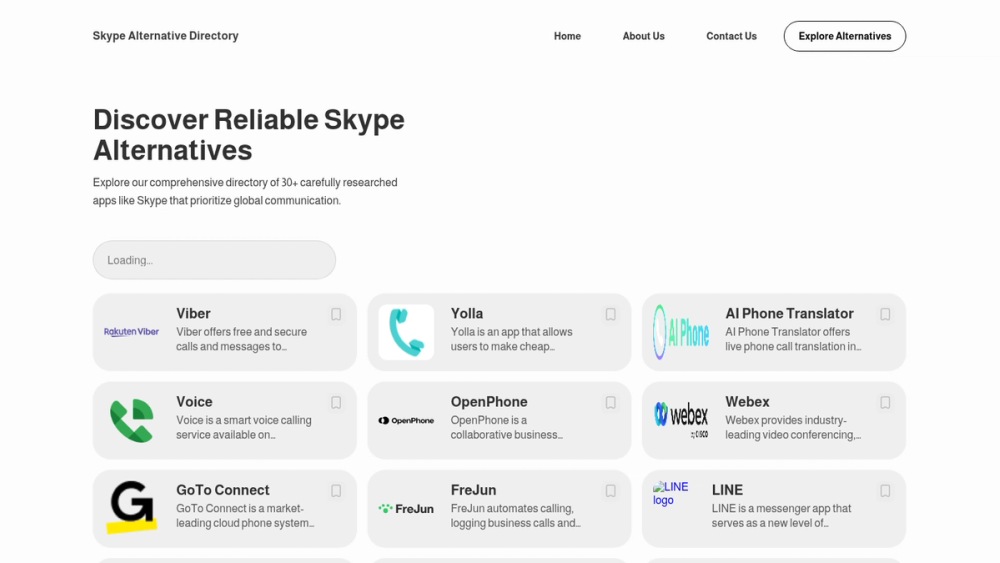Focus the Loading search field
Screen dimensions: 1000x563
coord(214,260)
